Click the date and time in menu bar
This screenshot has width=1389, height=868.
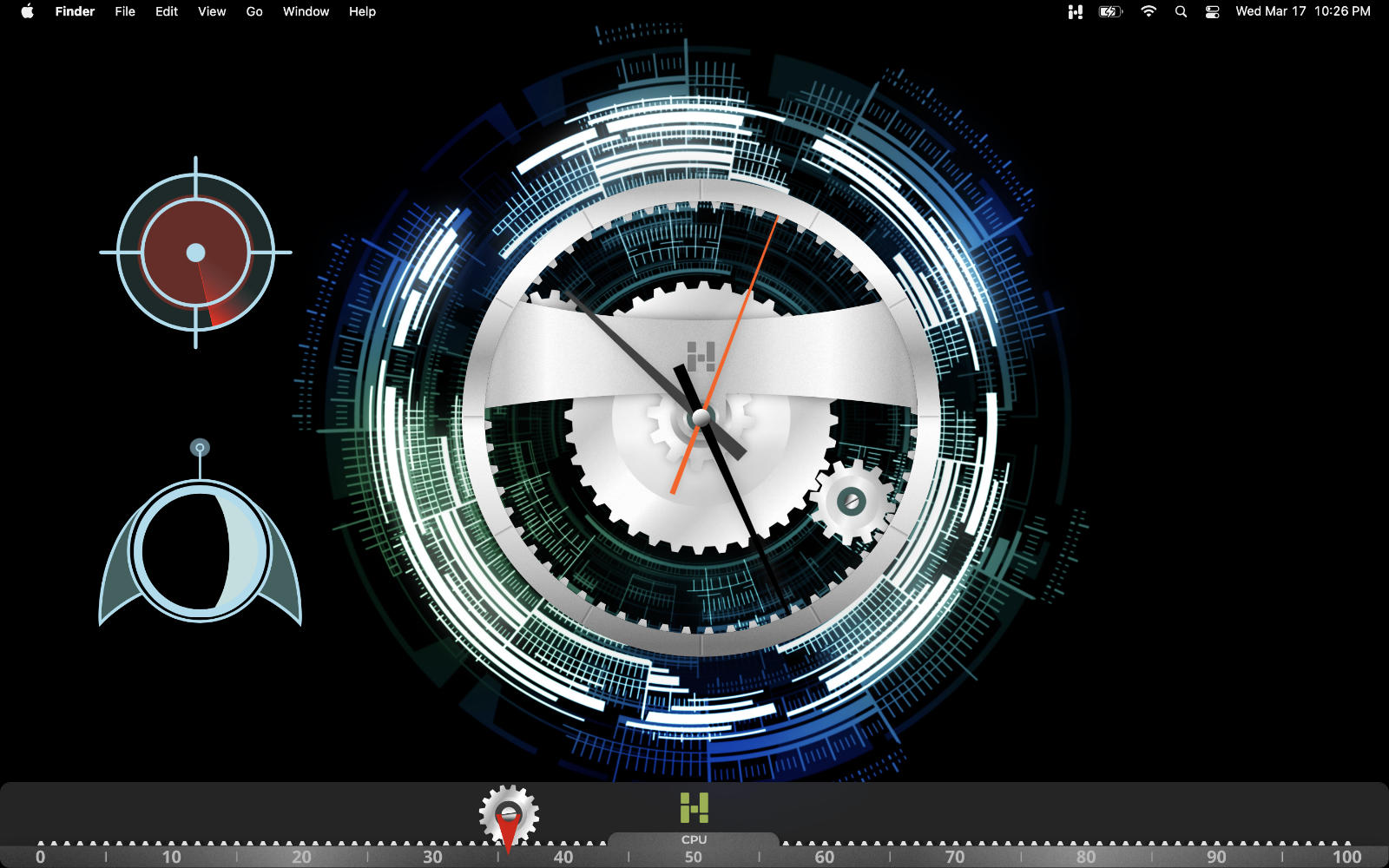tap(1303, 11)
